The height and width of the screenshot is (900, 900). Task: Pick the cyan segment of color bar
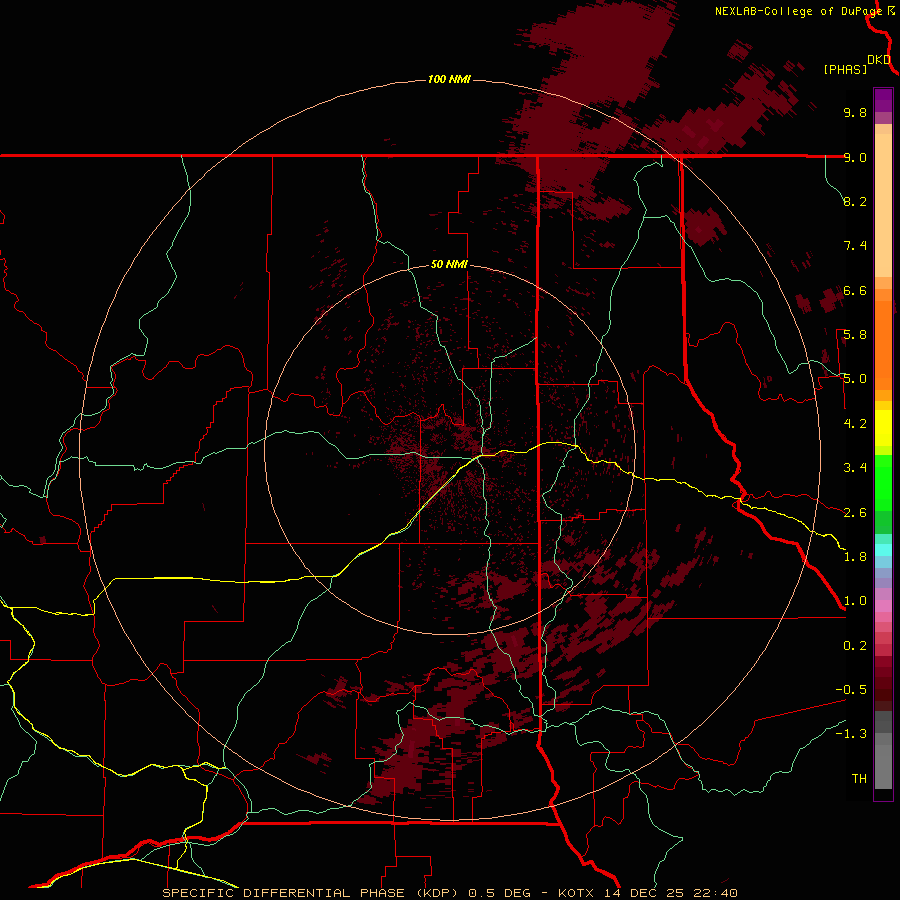pos(883,550)
